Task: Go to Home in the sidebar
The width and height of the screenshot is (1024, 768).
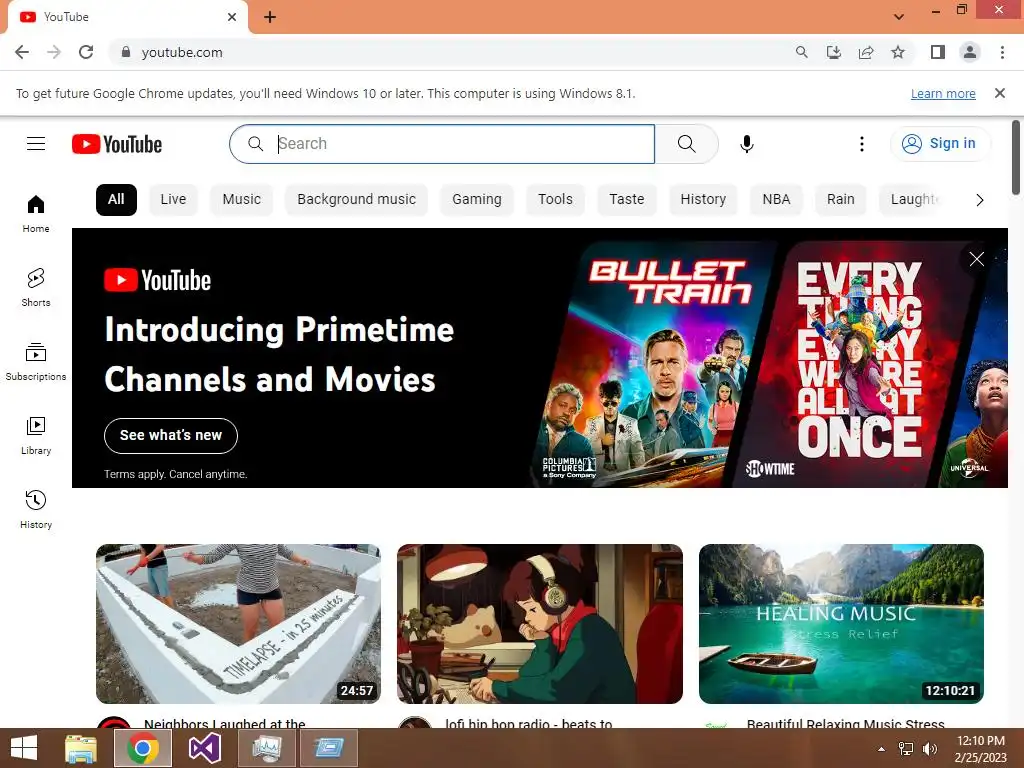Action: (x=36, y=214)
